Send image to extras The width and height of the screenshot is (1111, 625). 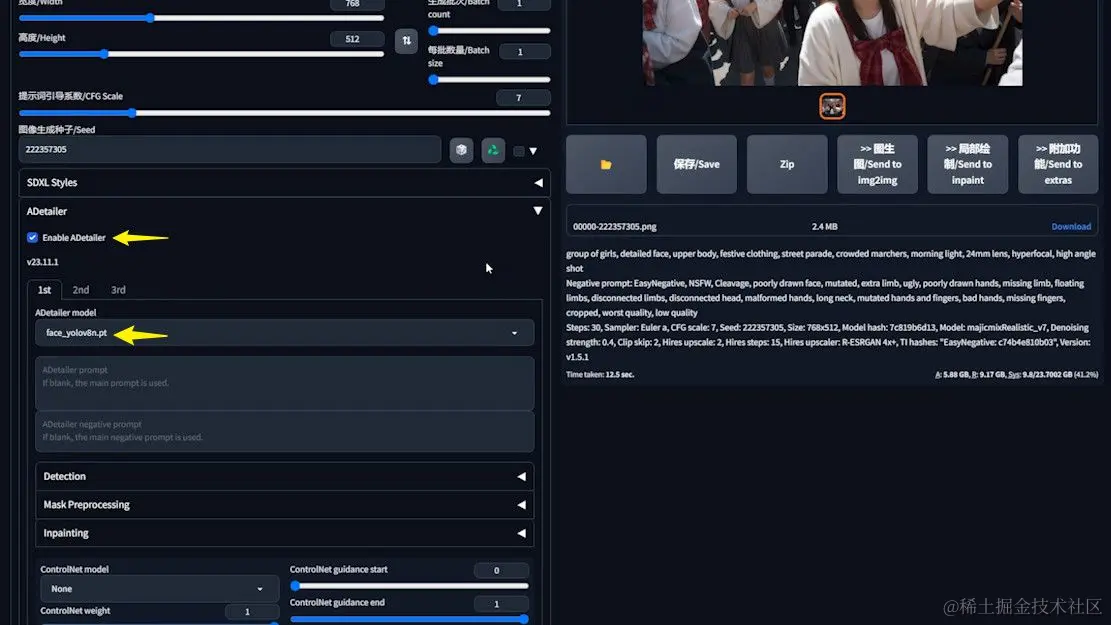click(1058, 164)
